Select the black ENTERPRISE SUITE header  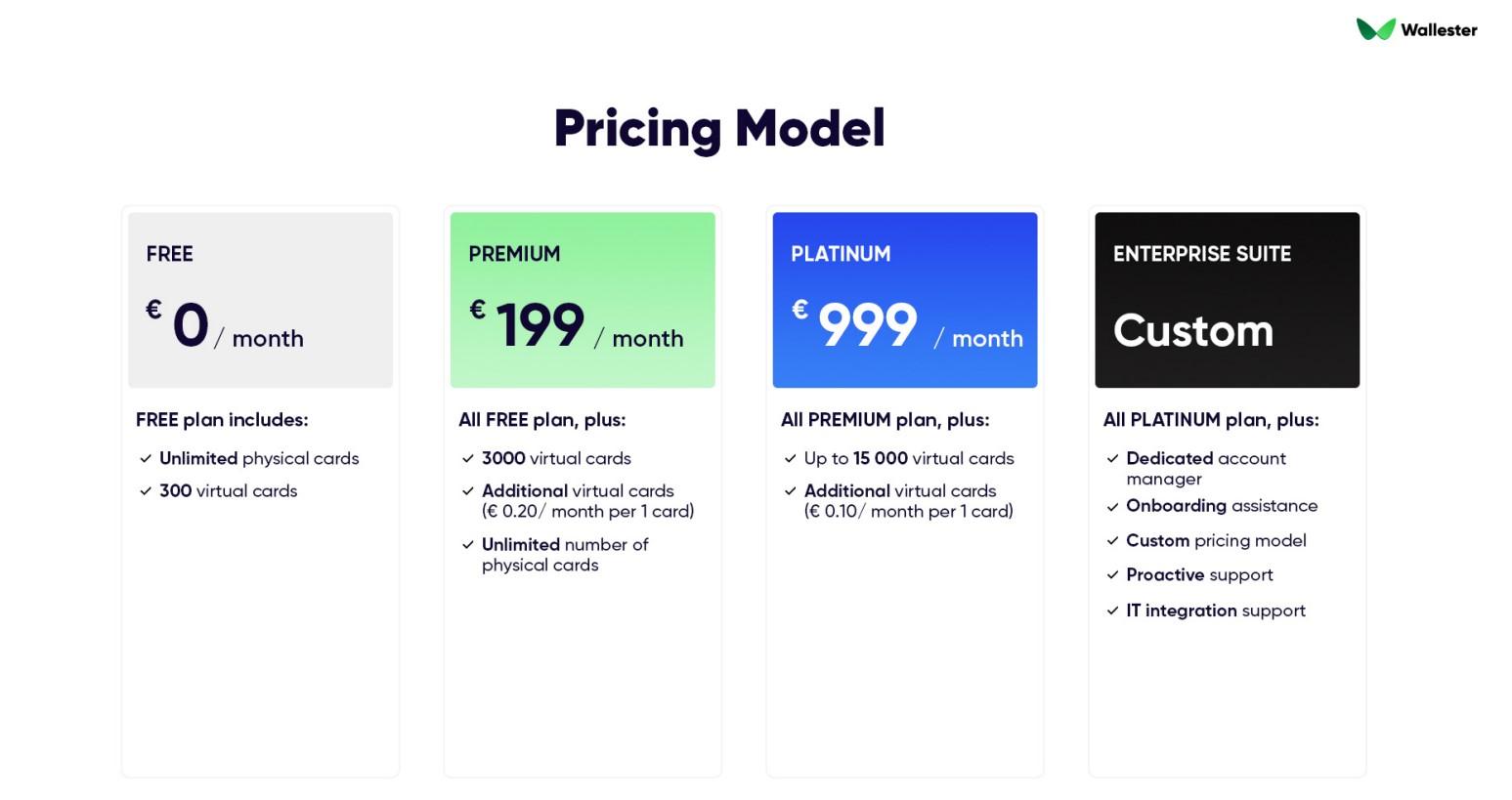(x=1228, y=300)
